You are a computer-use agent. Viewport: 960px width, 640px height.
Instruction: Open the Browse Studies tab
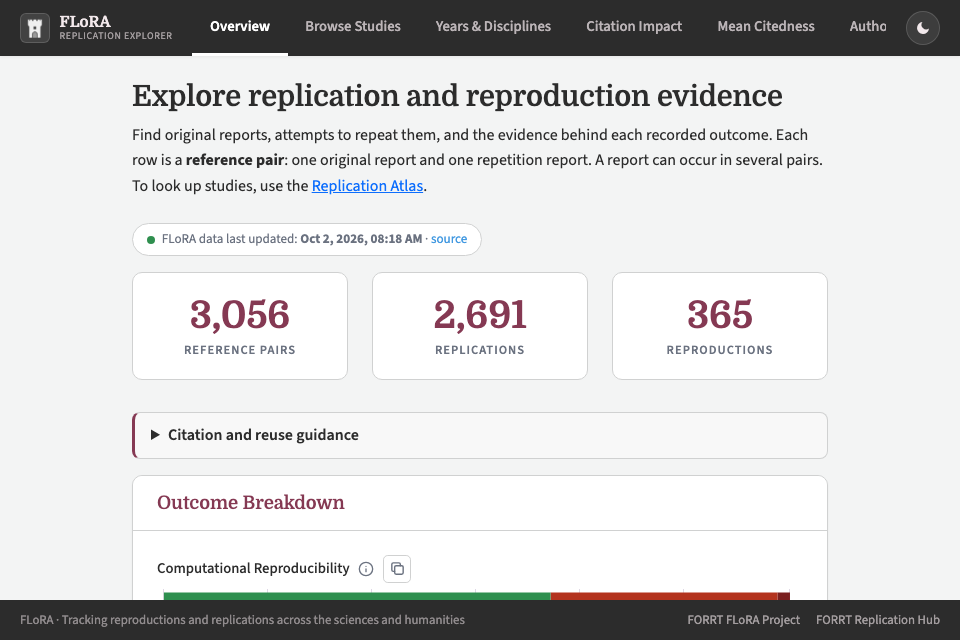click(x=353, y=27)
